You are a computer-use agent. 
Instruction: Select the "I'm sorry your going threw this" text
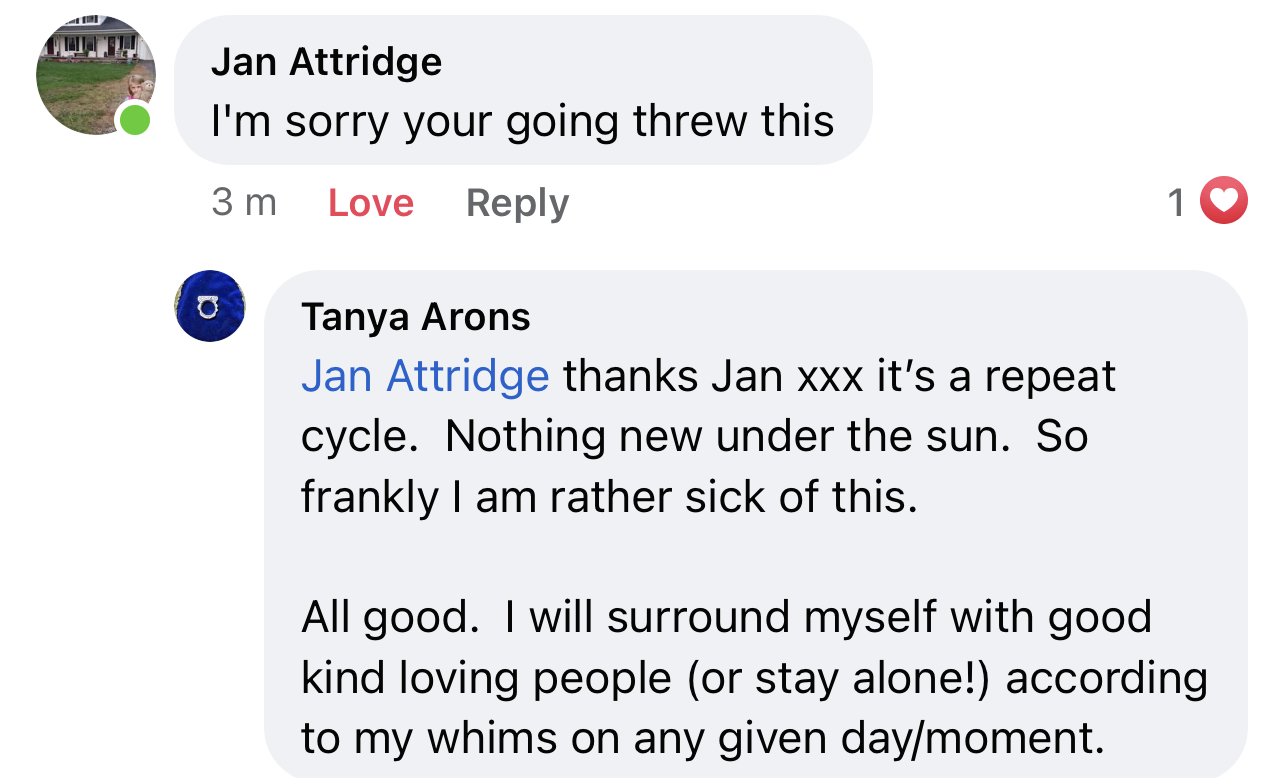click(x=522, y=122)
